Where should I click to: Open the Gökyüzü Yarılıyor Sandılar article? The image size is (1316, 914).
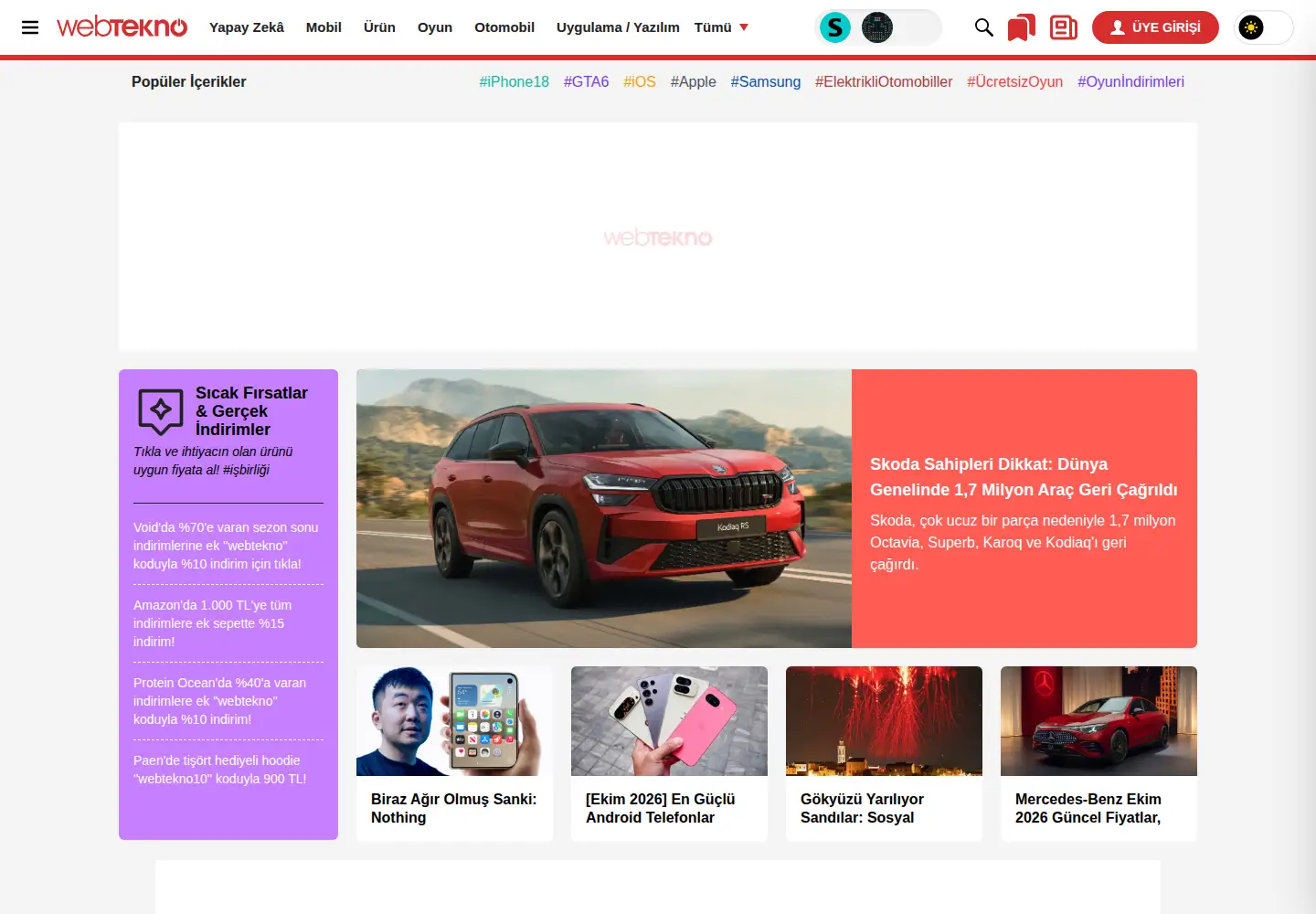click(862, 808)
